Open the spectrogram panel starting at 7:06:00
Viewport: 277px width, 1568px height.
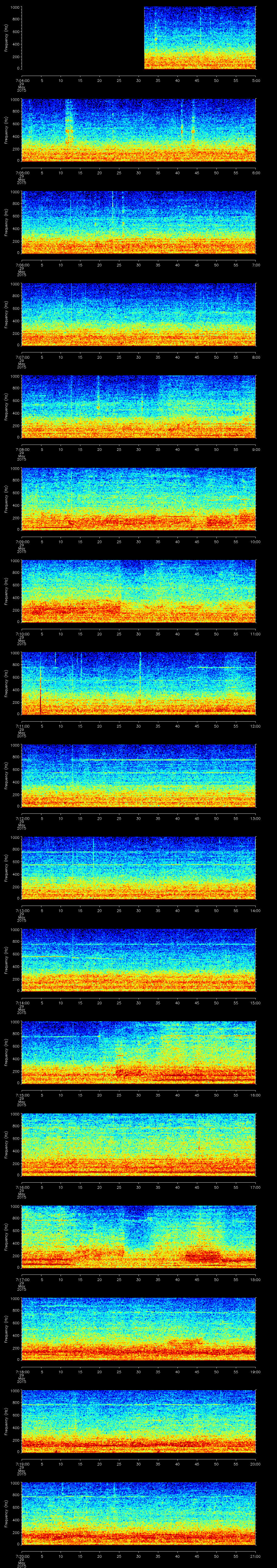click(x=139, y=222)
